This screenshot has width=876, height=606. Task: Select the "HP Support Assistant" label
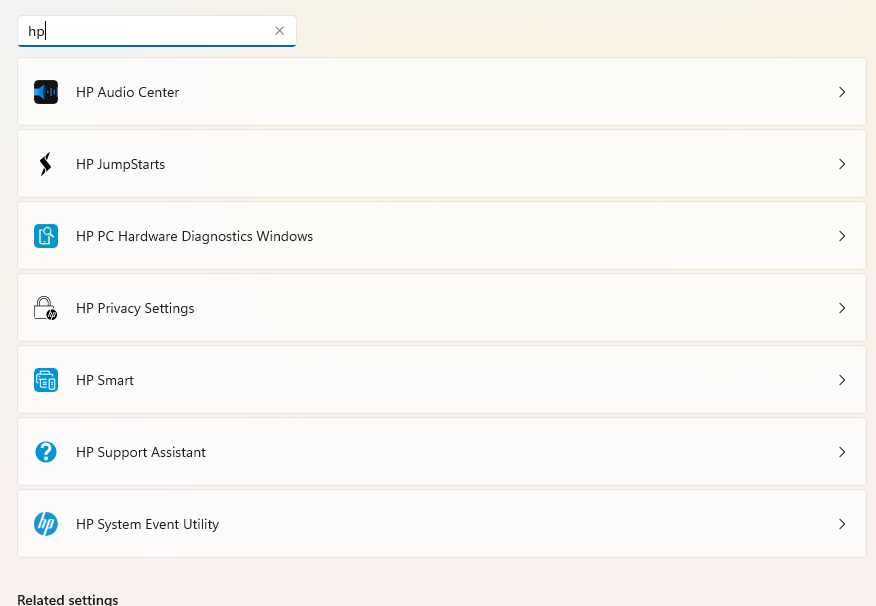click(x=141, y=452)
